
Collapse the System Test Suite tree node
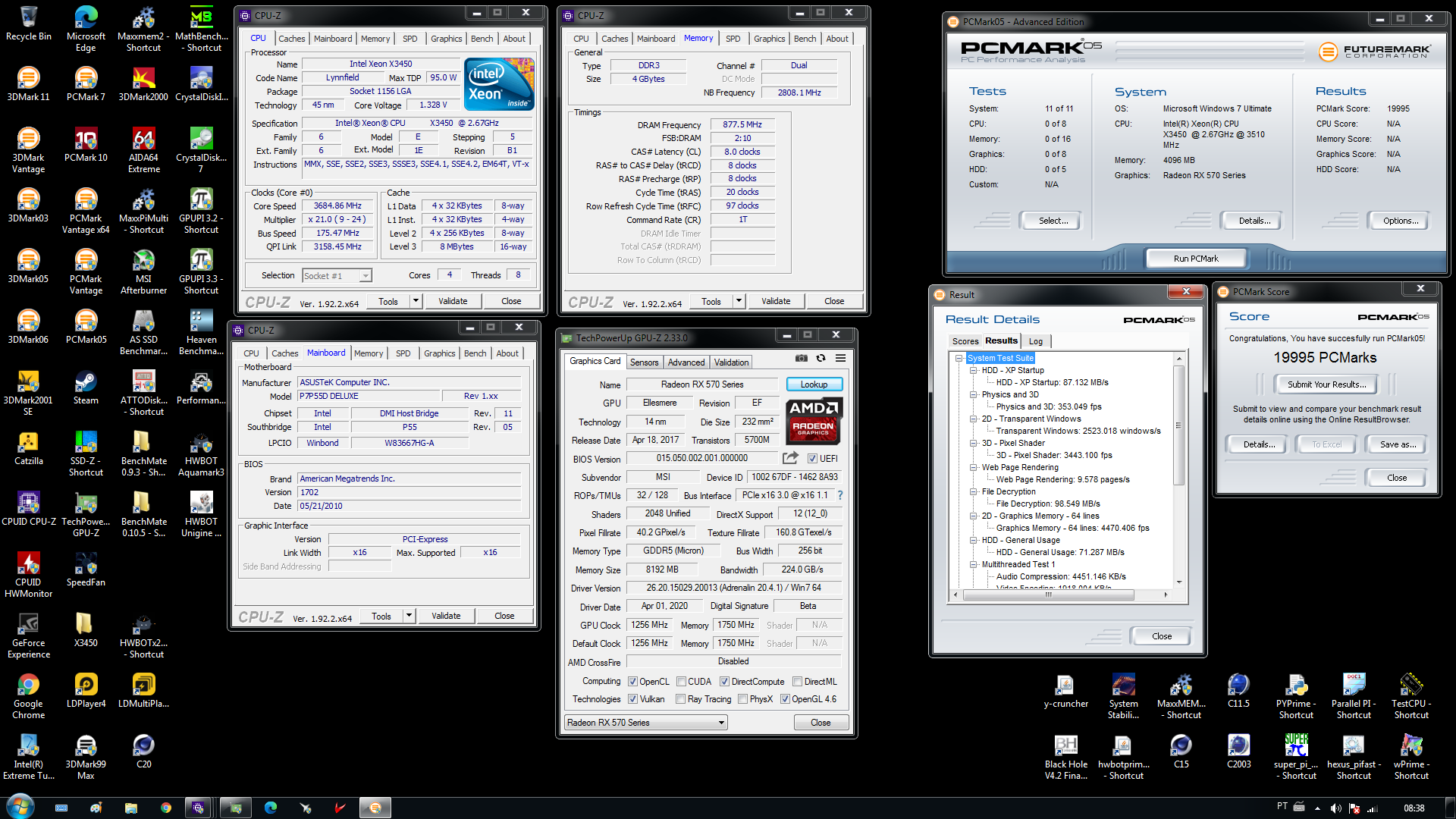point(959,358)
